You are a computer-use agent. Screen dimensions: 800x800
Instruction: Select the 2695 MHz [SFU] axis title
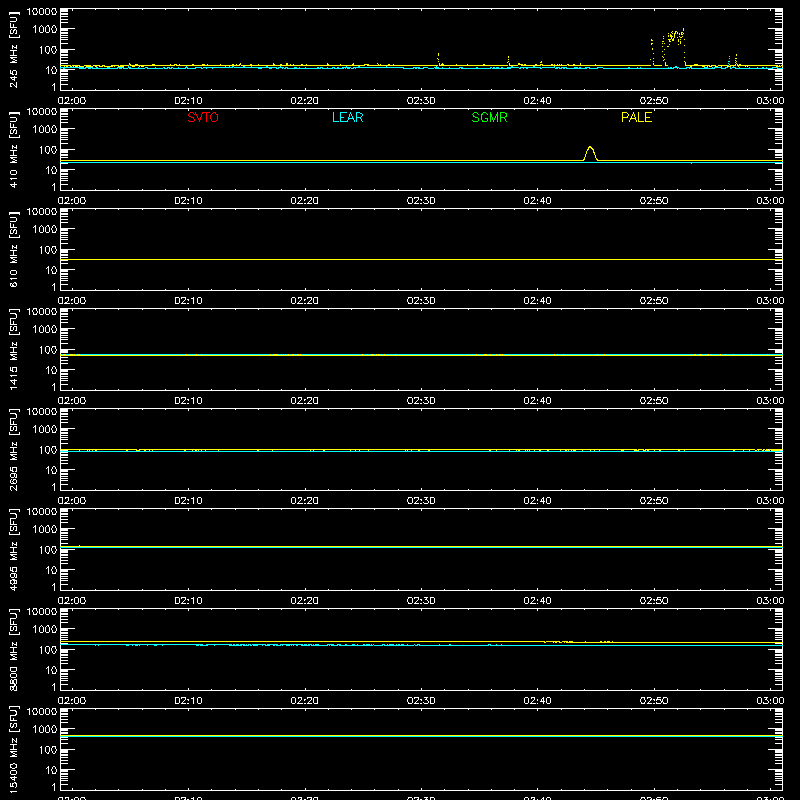coord(13,449)
